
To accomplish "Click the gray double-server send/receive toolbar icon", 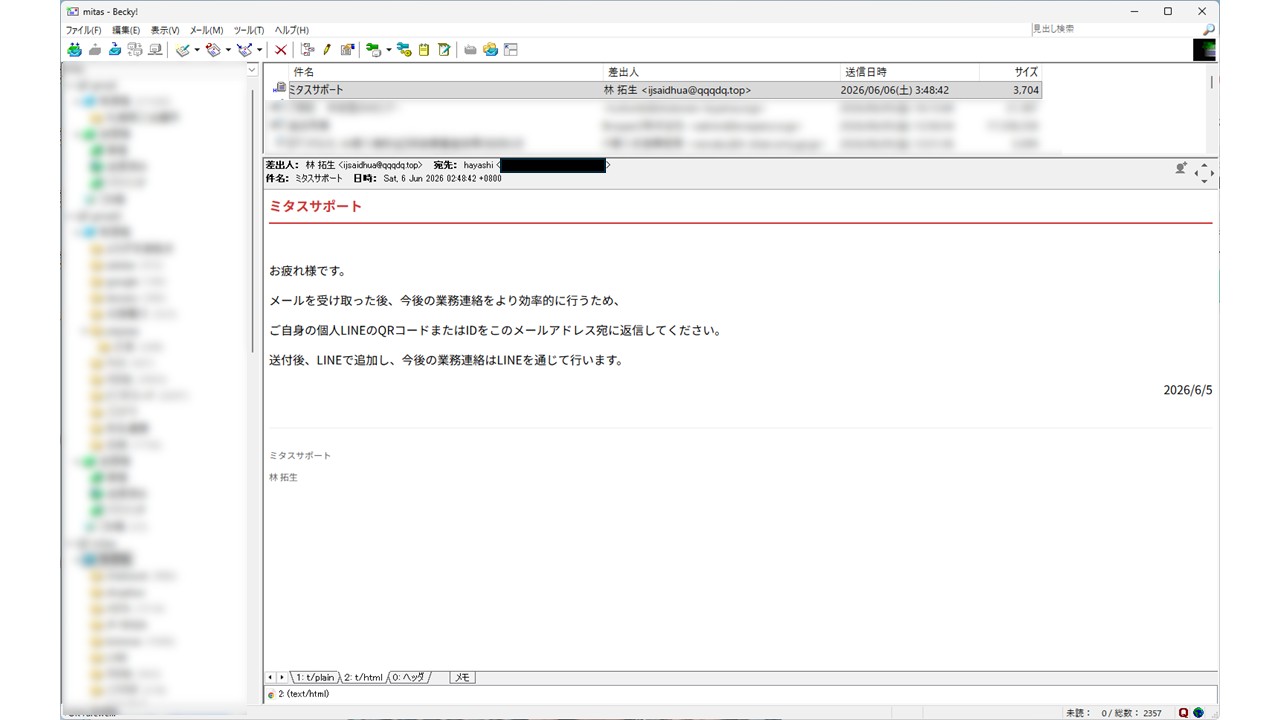I will (x=135, y=50).
